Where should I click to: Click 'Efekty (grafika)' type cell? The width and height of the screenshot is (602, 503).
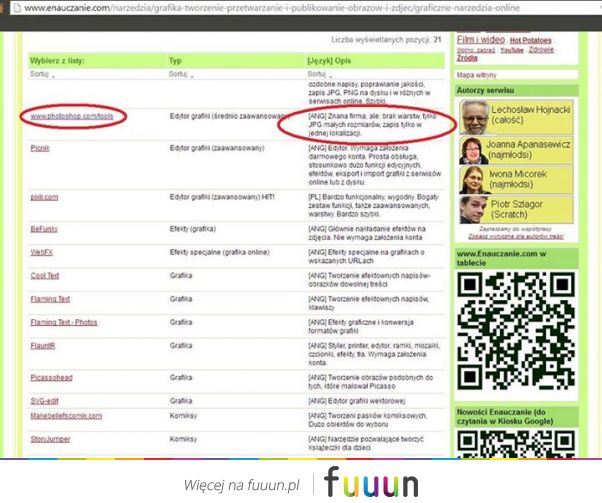pos(193,229)
